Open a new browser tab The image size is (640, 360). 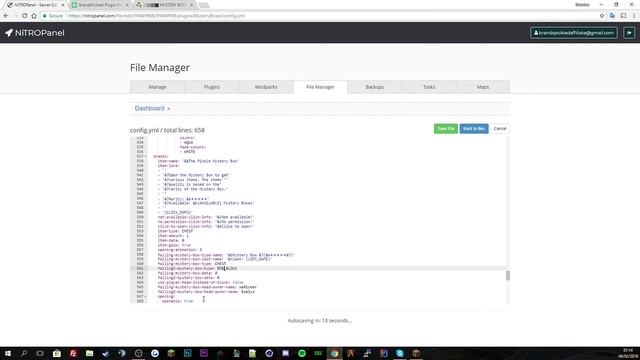click(204, 5)
